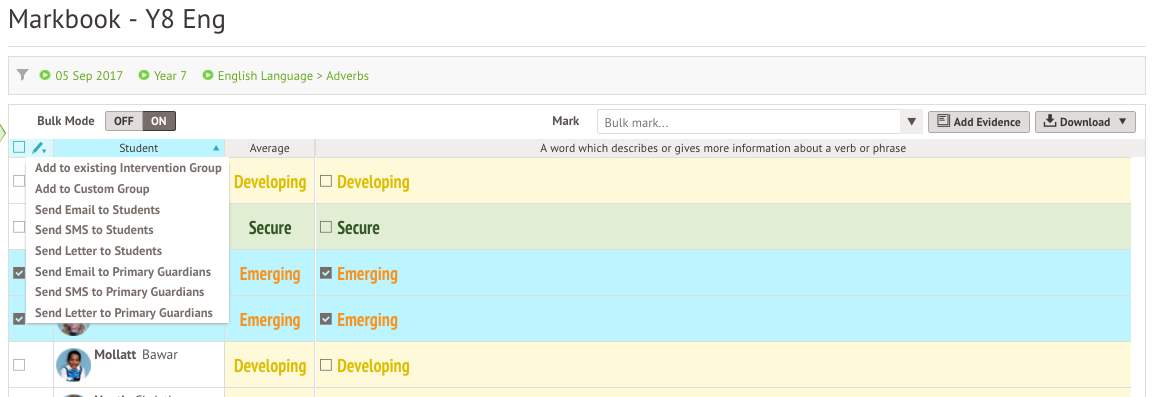
Task: Tick the checkbox beside the Secure mark
Action: pyautogui.click(x=326, y=227)
